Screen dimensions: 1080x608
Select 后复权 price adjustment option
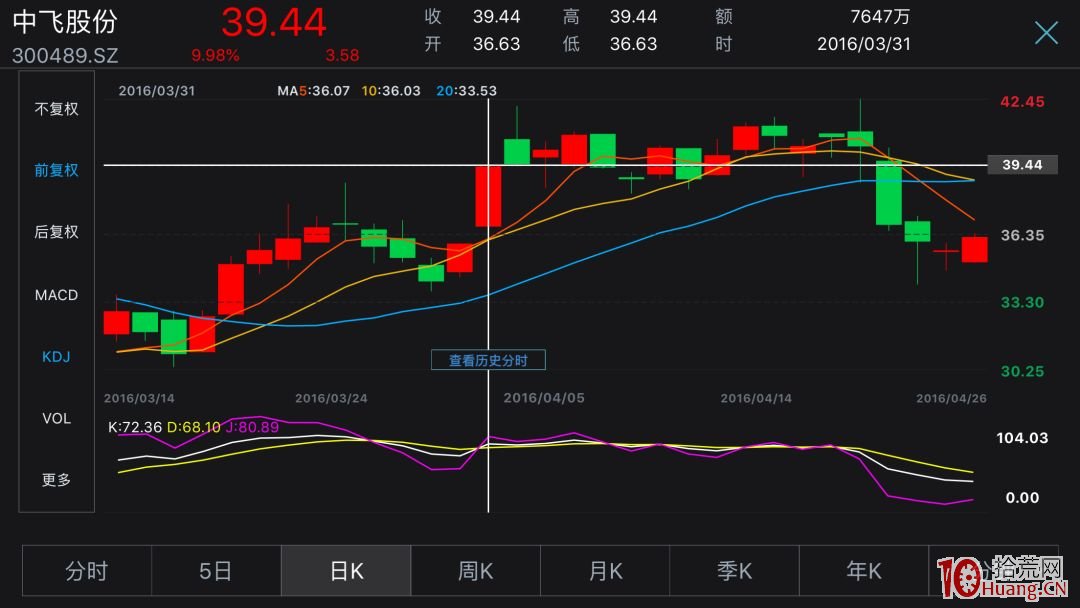pyautogui.click(x=56, y=232)
